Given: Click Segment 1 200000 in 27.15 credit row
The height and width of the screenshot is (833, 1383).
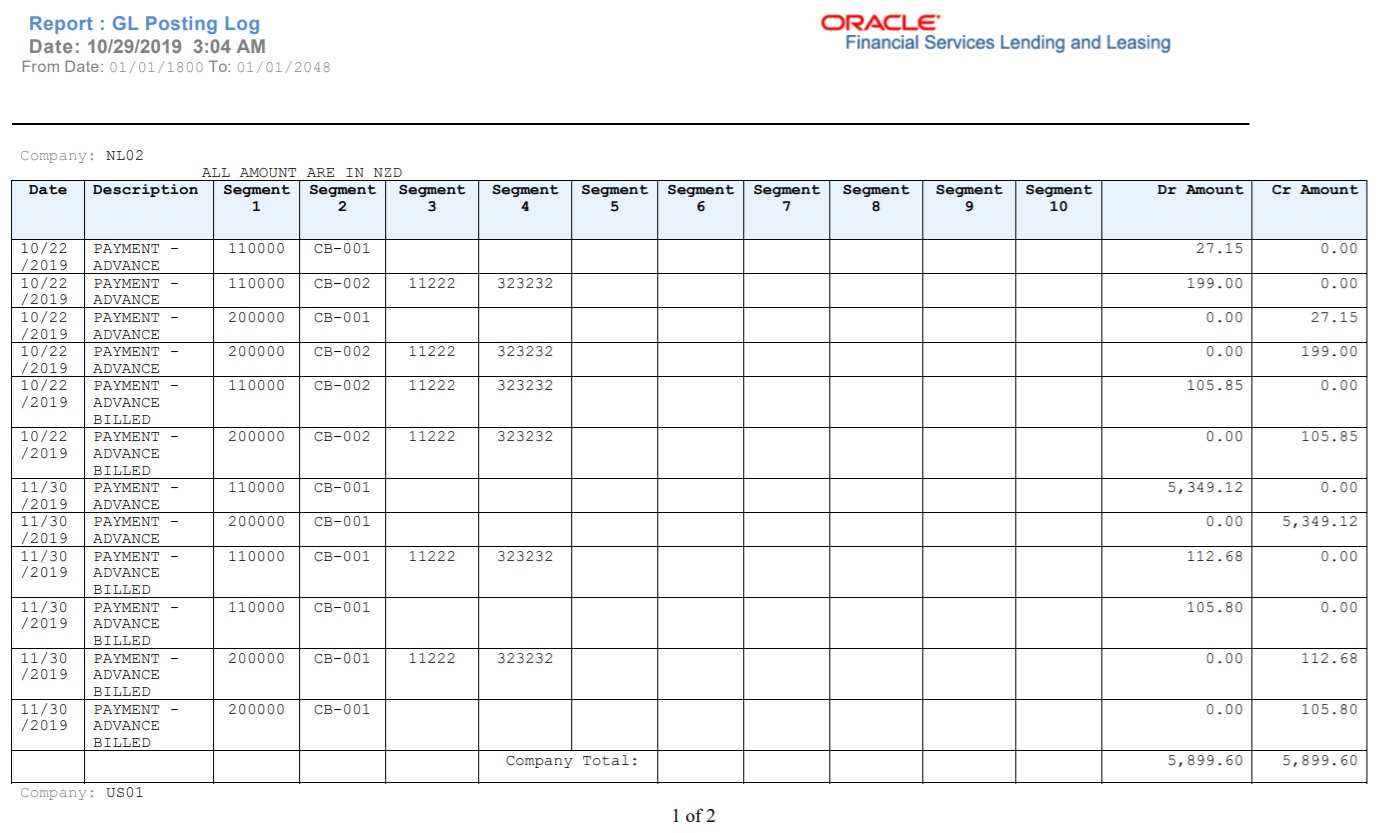Looking at the screenshot, I should click(256, 317).
